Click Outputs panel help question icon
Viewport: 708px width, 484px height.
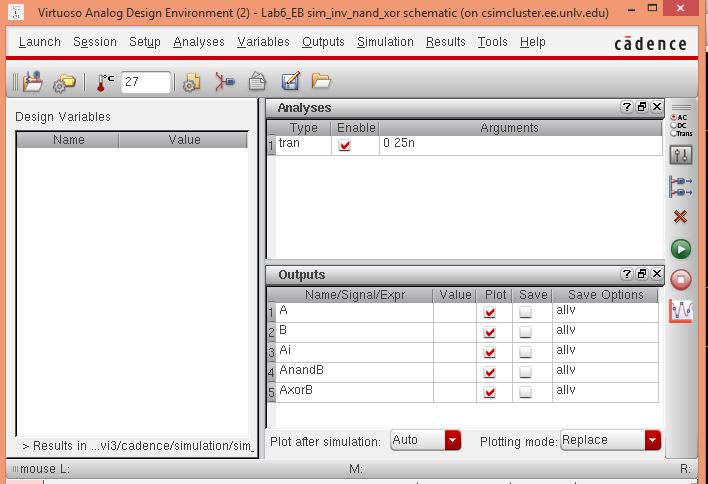pos(627,274)
